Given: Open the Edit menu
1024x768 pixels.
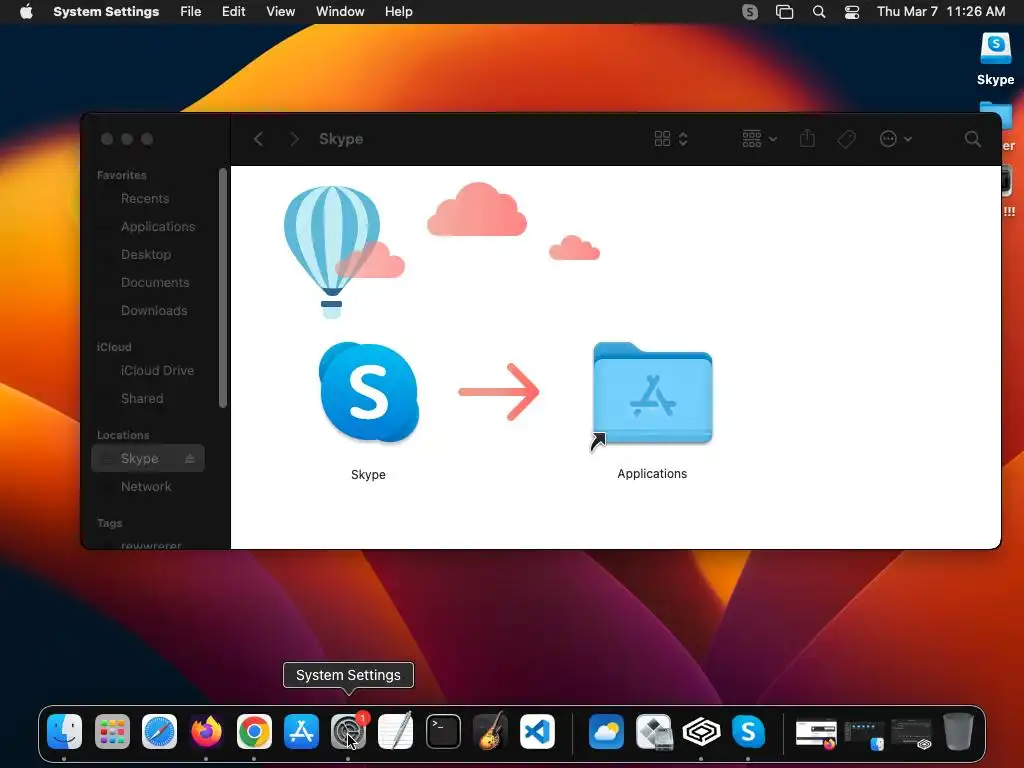Looking at the screenshot, I should click(x=233, y=12).
